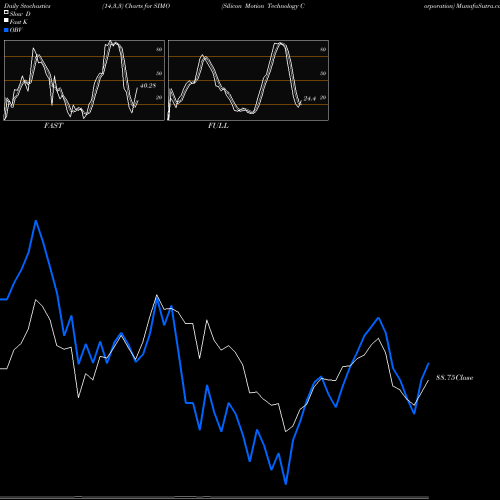This screenshot has width=500, height=500.
Task: Click the endpoint of the white close line
Action: [428, 380]
